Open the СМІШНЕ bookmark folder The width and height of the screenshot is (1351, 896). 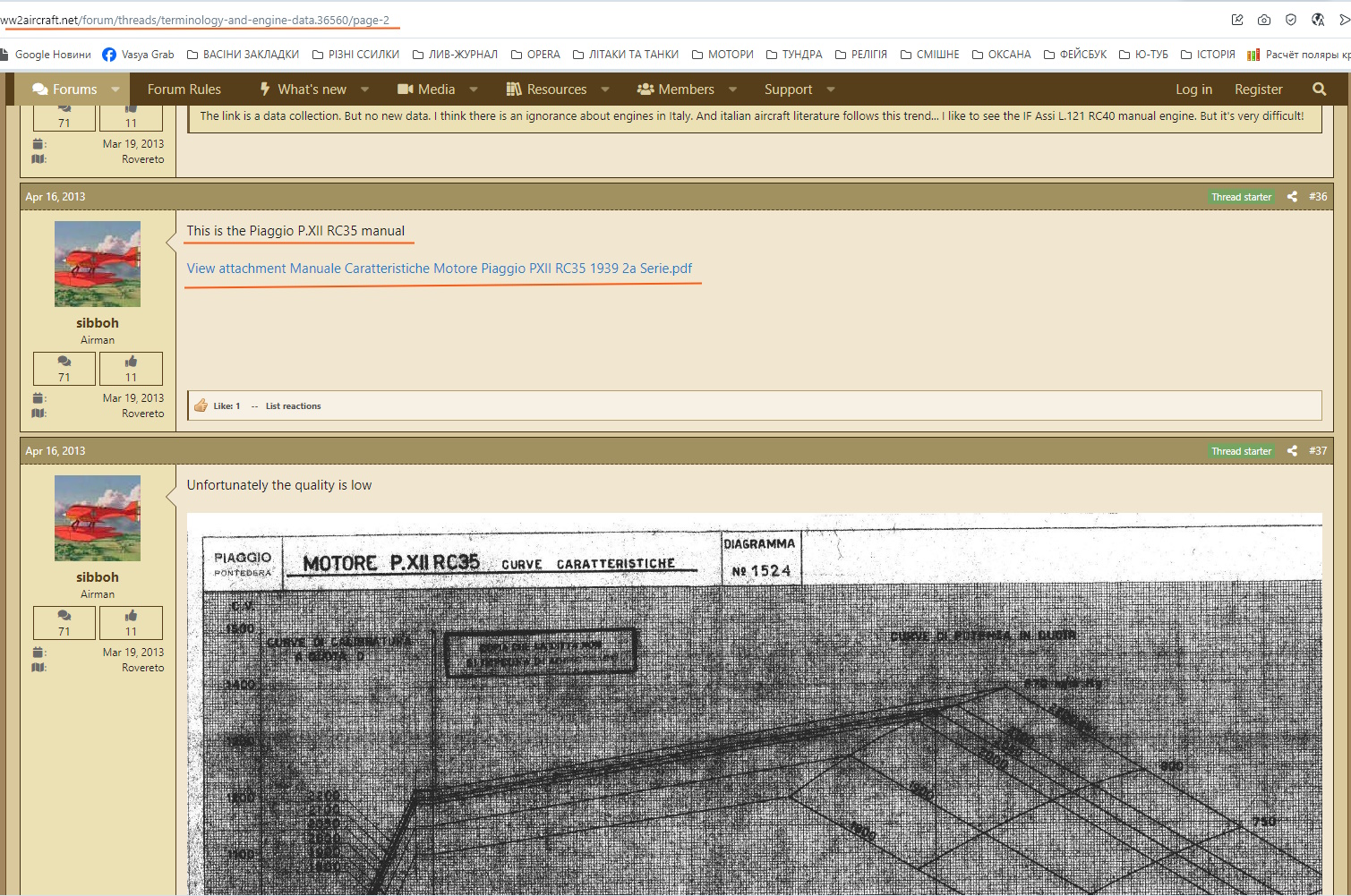pyautogui.click(x=929, y=55)
